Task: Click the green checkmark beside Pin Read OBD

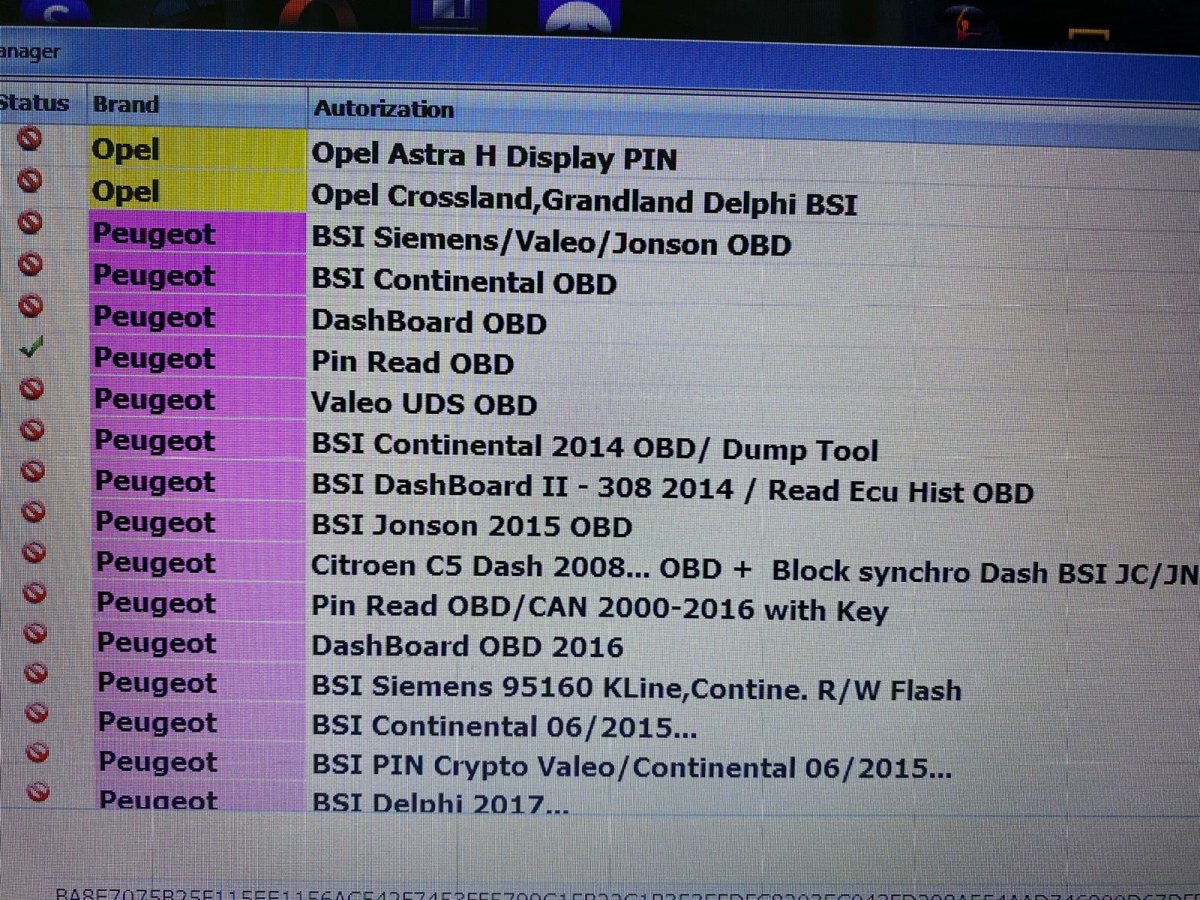Action: 31,348
